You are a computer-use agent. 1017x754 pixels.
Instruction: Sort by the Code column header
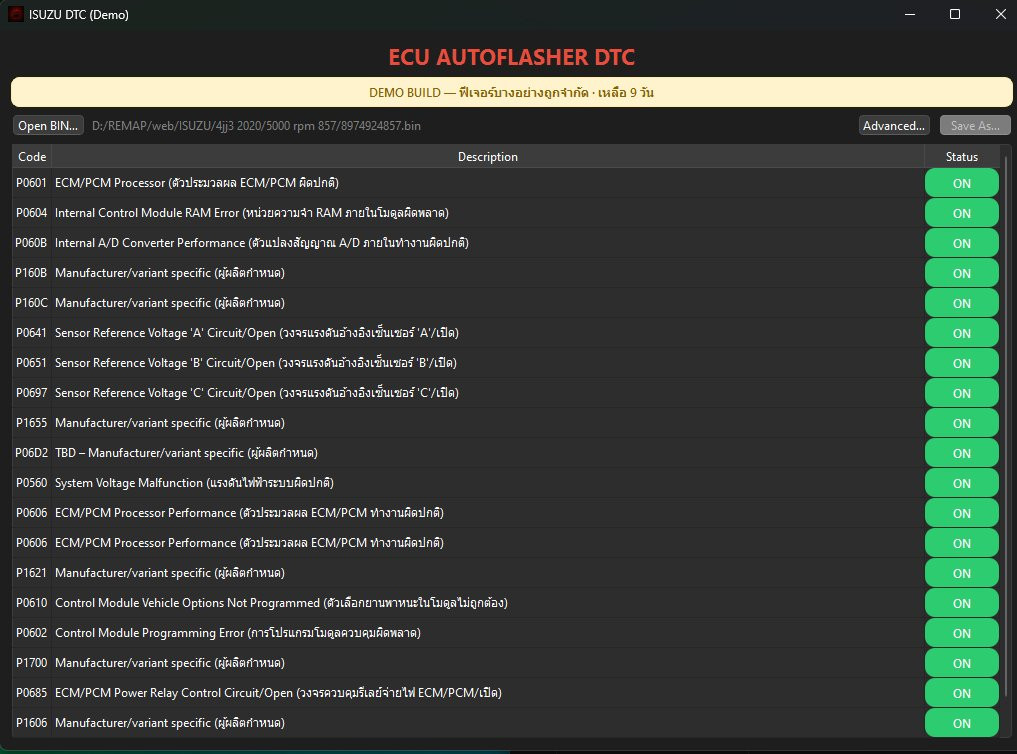coord(32,157)
